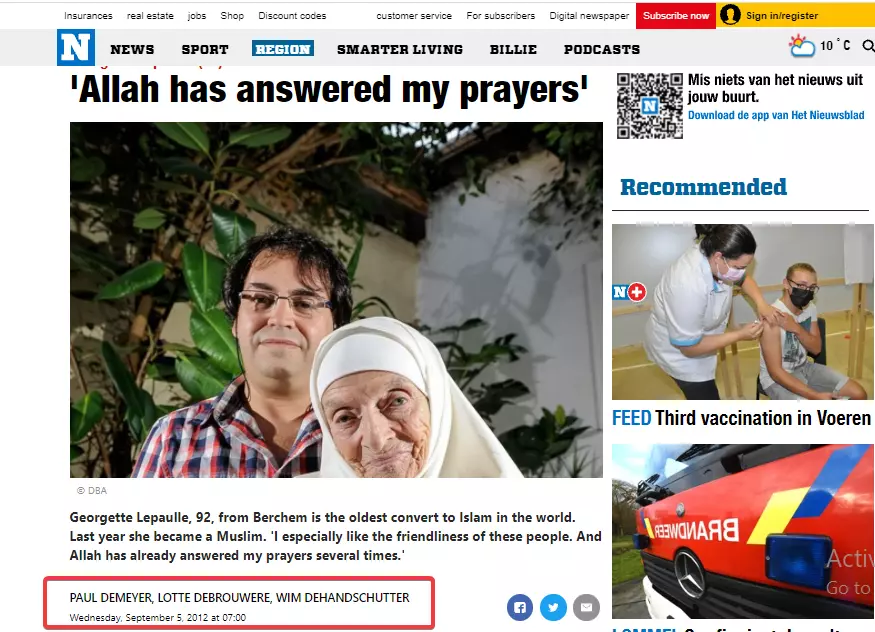Viewport: 875px width, 632px height.
Task: Share article by email icon
Action: (586, 607)
